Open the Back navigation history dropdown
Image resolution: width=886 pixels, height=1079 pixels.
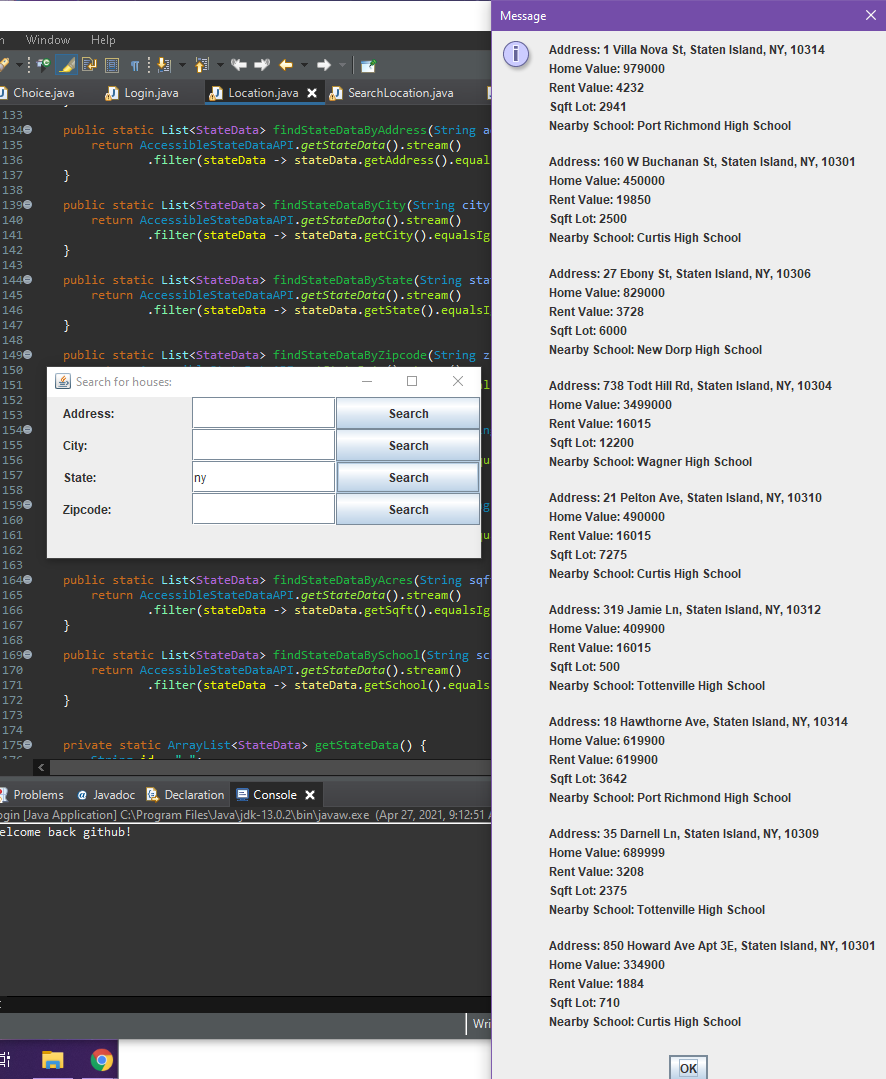point(304,64)
